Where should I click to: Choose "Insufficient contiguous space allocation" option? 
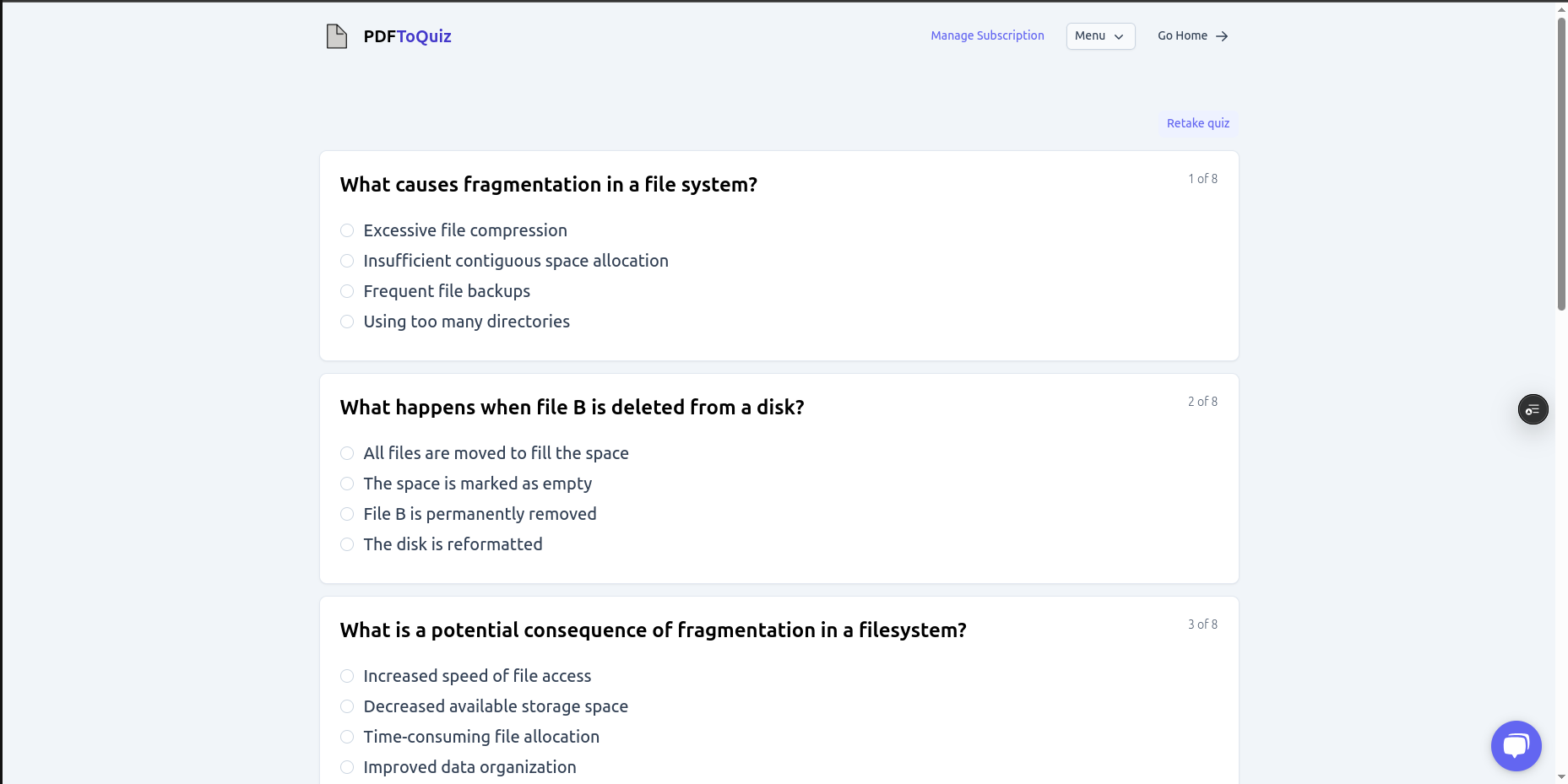point(347,261)
